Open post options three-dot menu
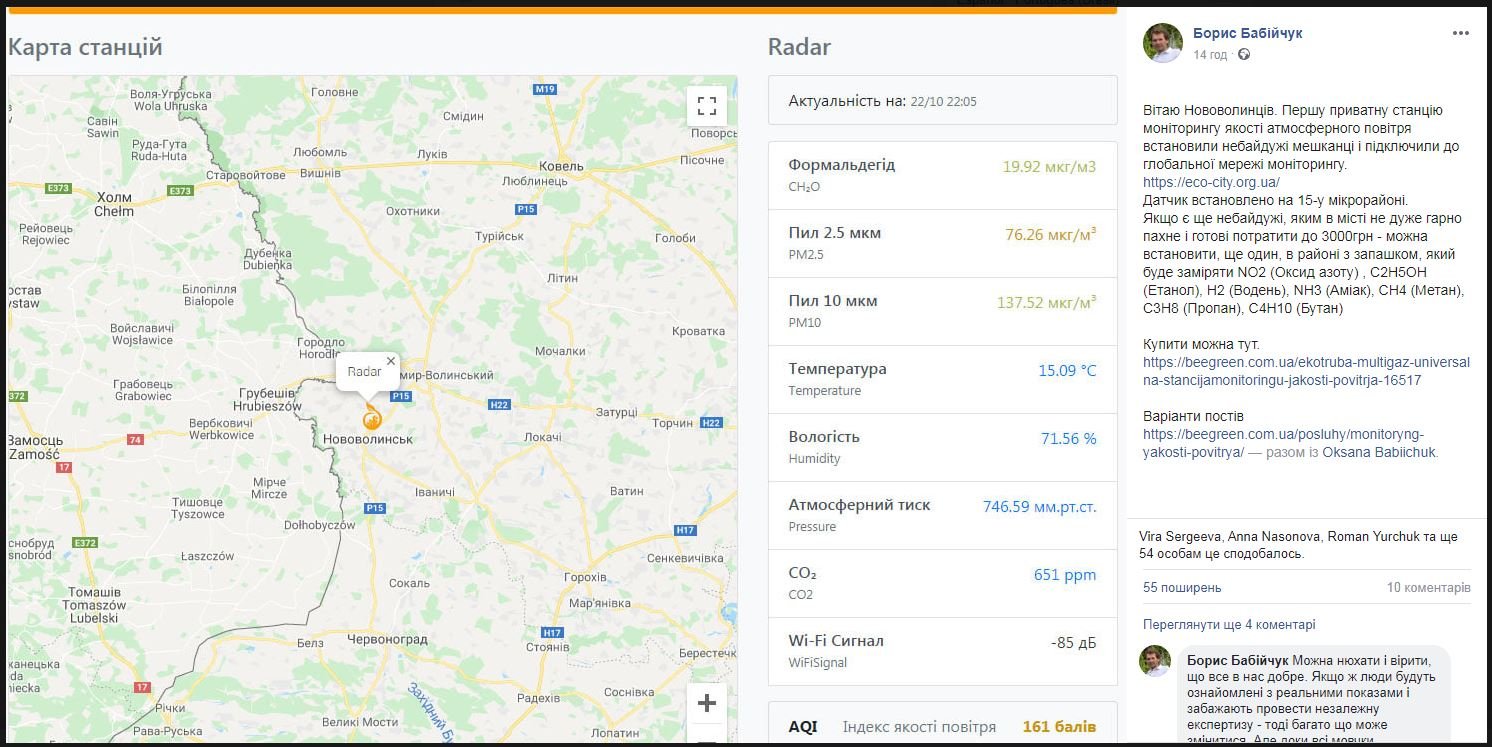The image size is (1492, 747). pos(1461,33)
